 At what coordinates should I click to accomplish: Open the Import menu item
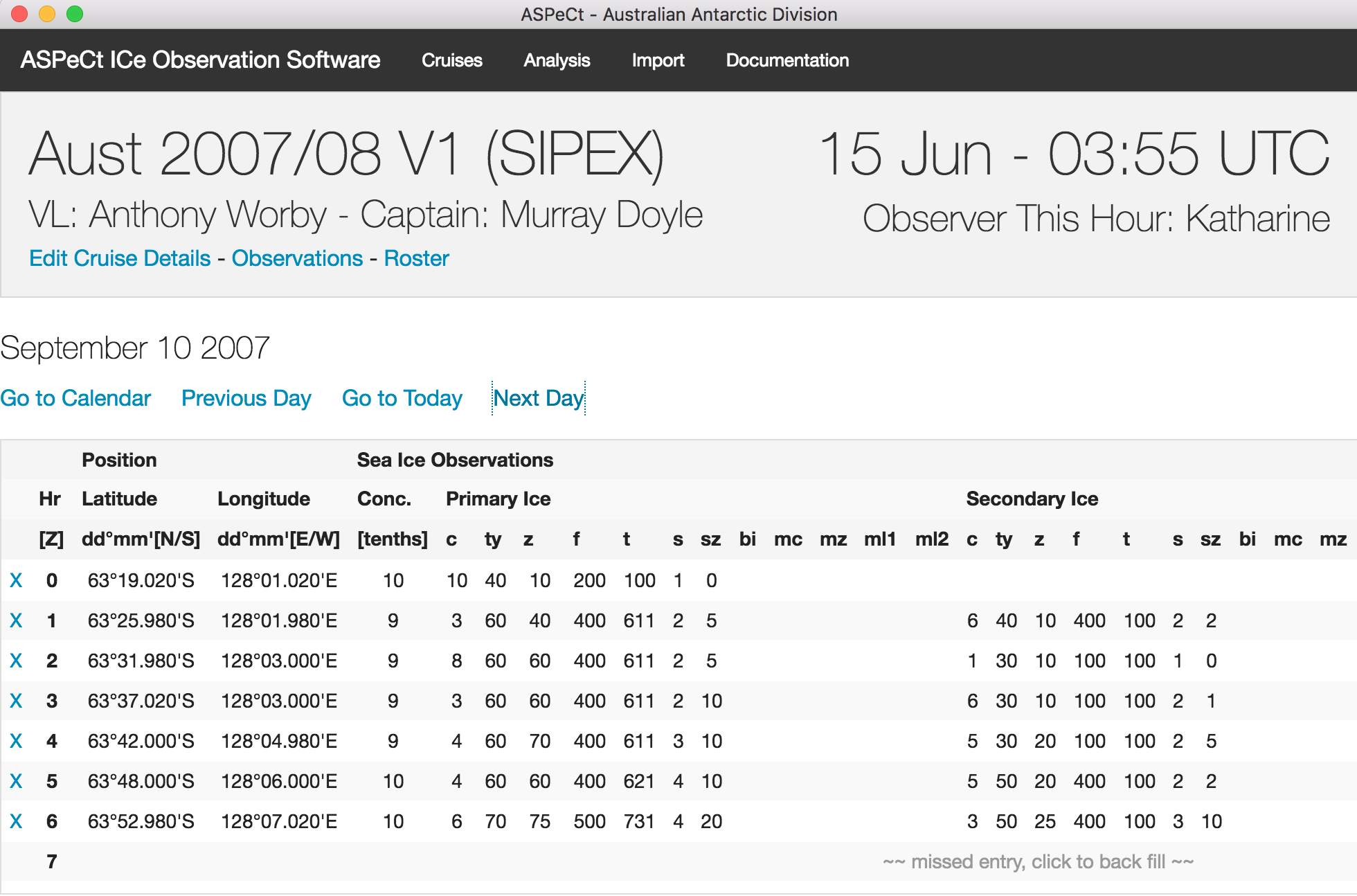[658, 60]
